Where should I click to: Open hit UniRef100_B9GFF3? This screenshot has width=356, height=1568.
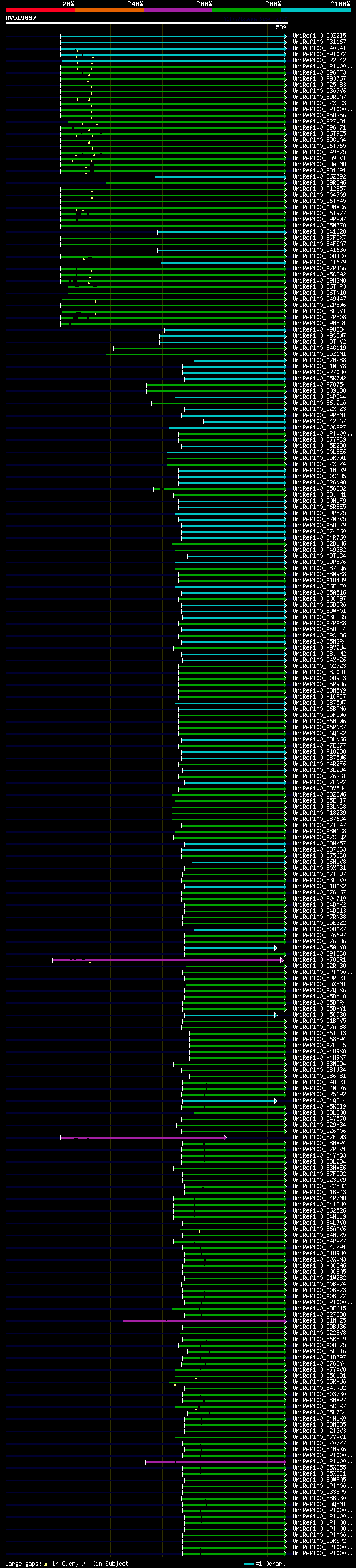[x=319, y=72]
